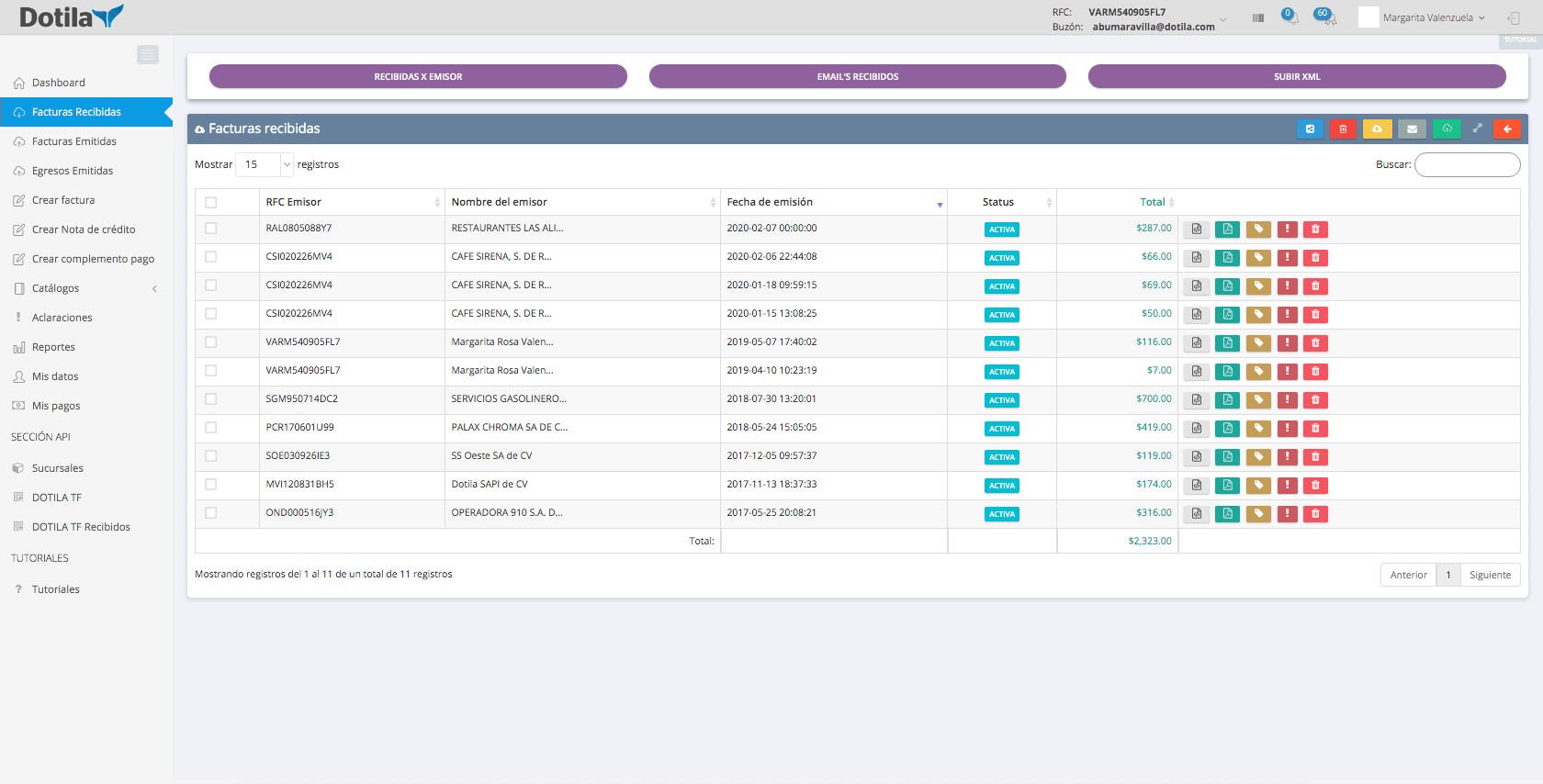Click the orange back arrow icon

pos(1507,129)
